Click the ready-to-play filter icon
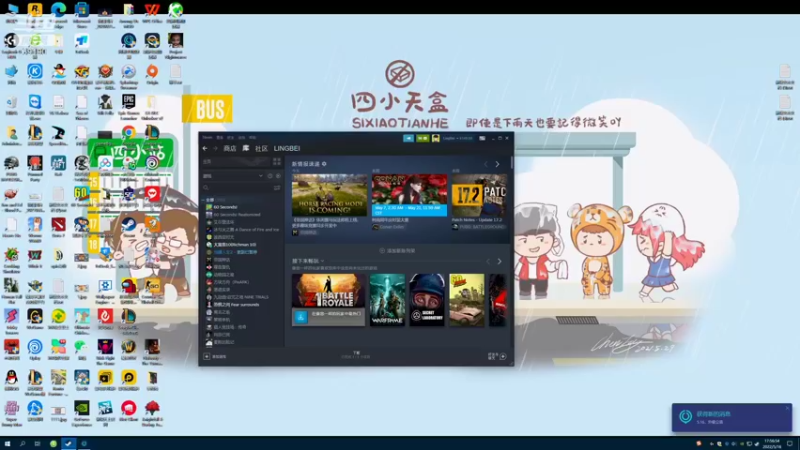Image resolution: width=800 pixels, height=450 pixels. 278,176
